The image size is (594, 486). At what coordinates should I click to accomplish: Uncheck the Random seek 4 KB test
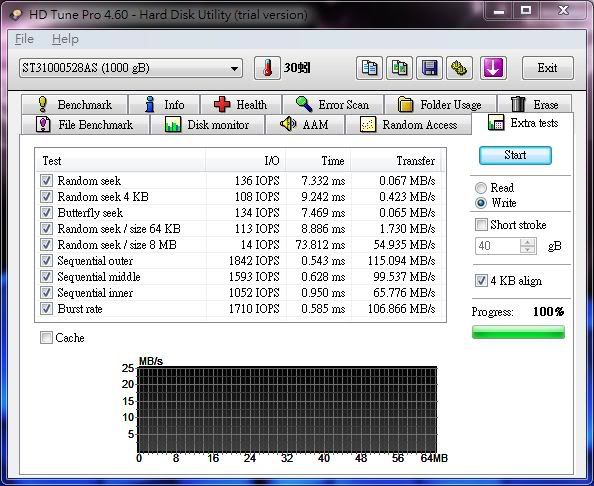point(46,197)
